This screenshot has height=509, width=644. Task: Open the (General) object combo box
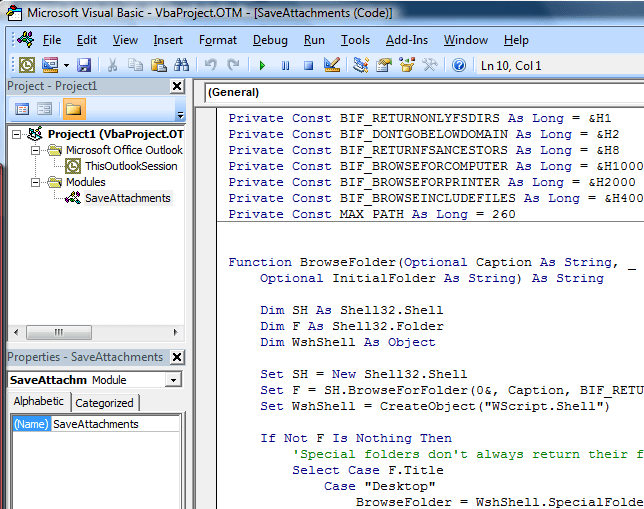424,92
